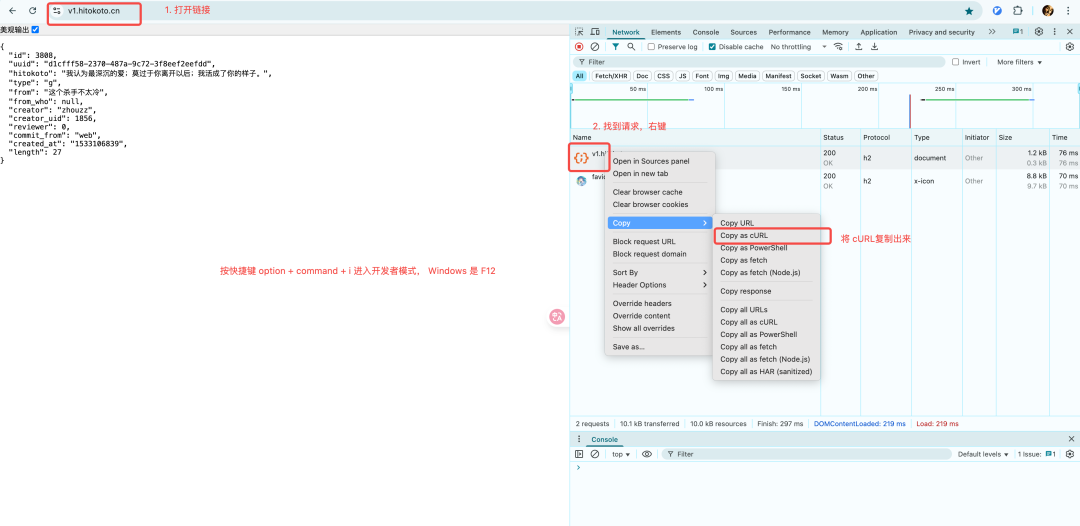Viewport: 1080px width, 526px height.
Task: Stop recording network log
Action: pos(579,47)
